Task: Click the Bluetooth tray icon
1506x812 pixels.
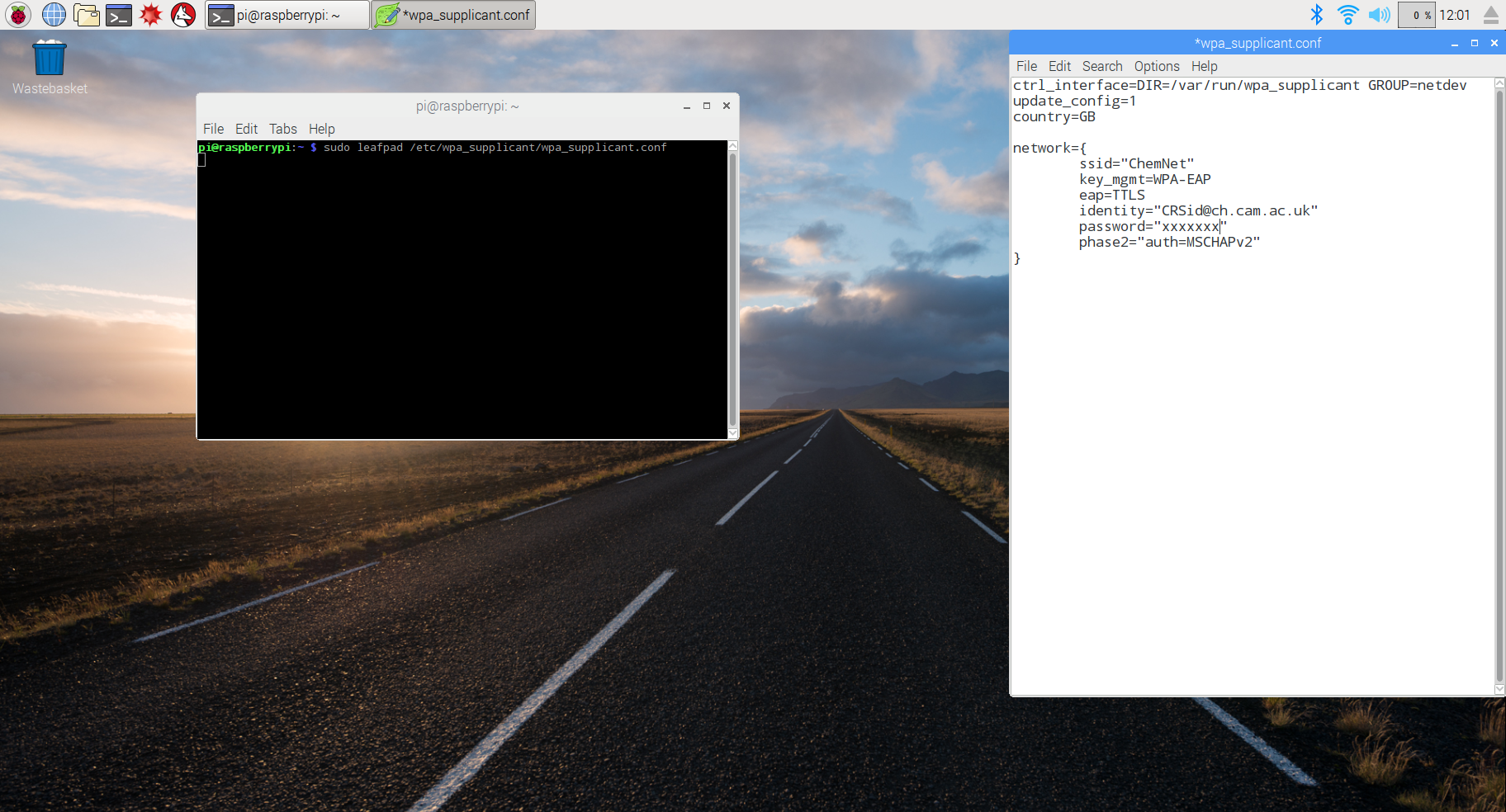Action: [x=1316, y=15]
